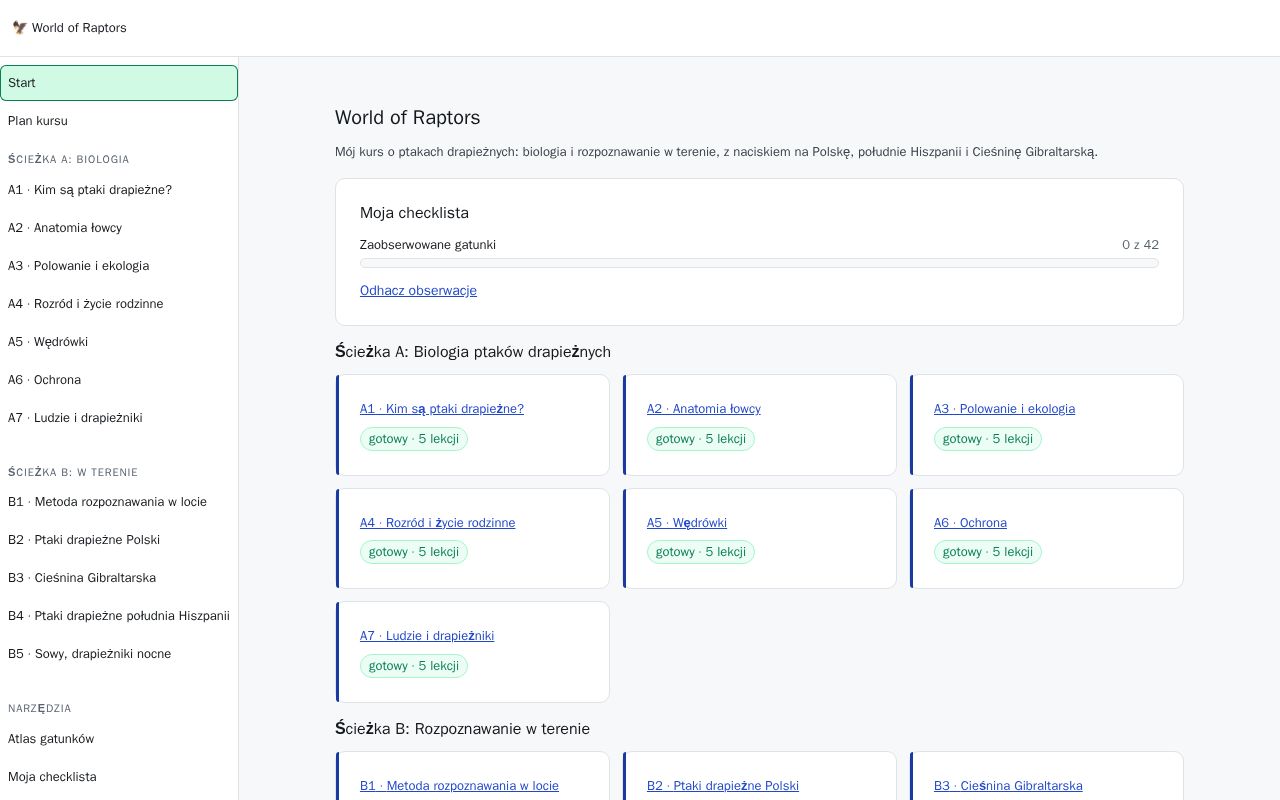Image resolution: width=1280 pixels, height=800 pixels.
Task: Open card link A5 · Wędrówki
Action: tap(687, 523)
